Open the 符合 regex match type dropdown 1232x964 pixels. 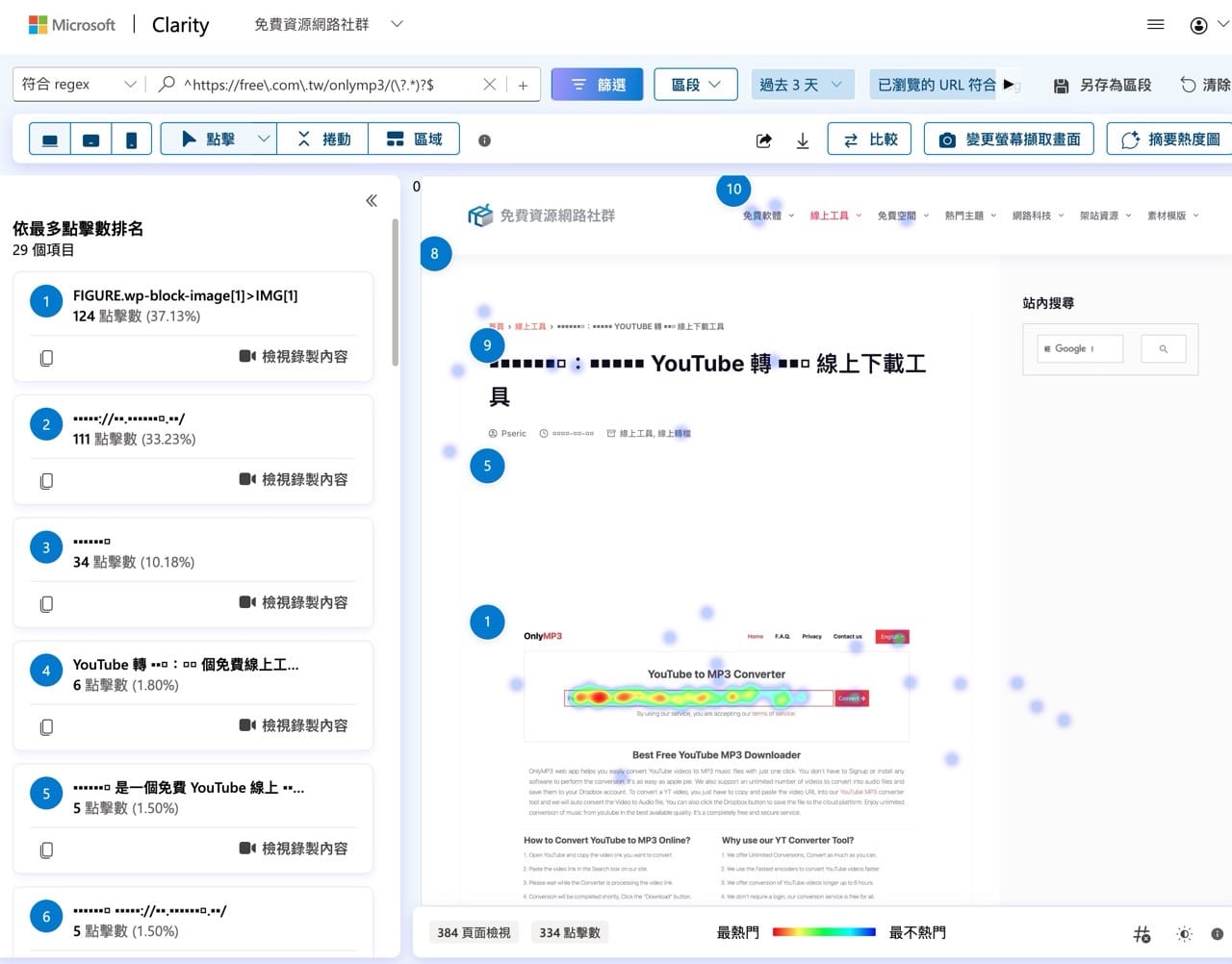click(x=79, y=85)
